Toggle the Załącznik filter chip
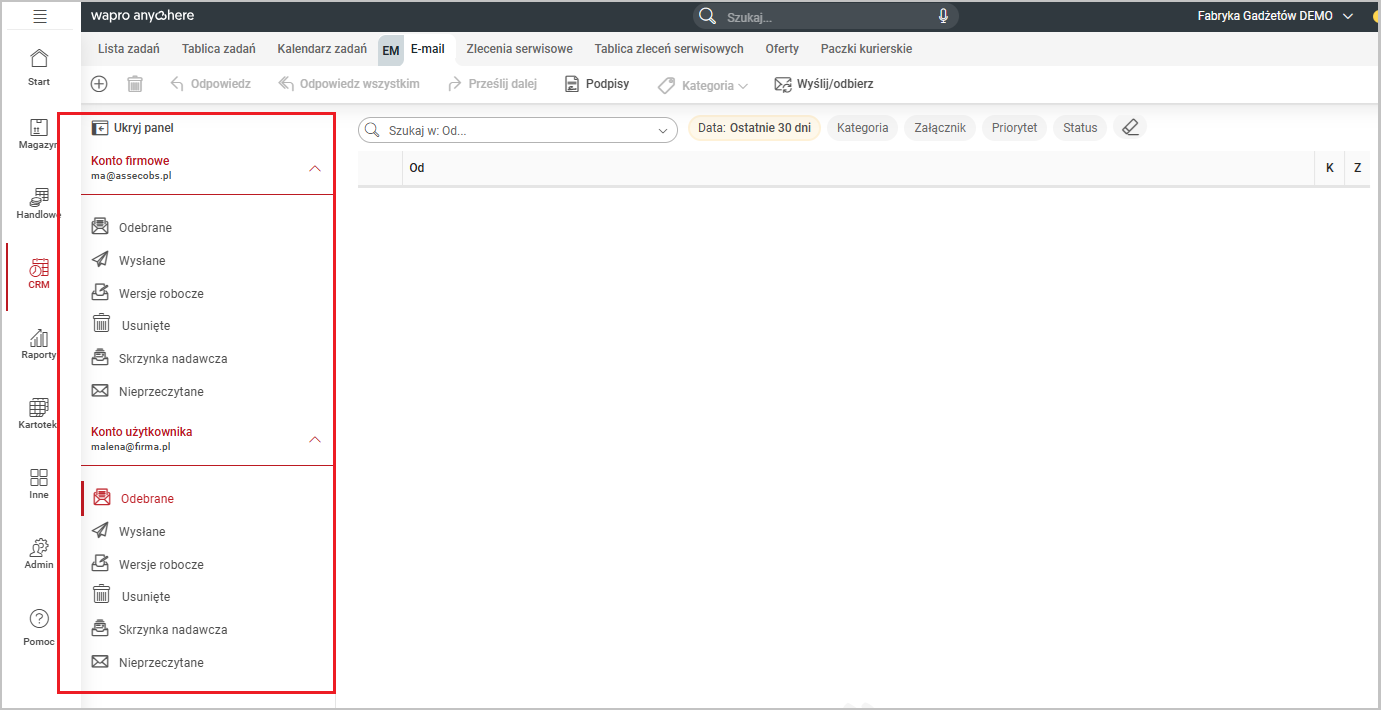The image size is (1381, 710). [939, 128]
